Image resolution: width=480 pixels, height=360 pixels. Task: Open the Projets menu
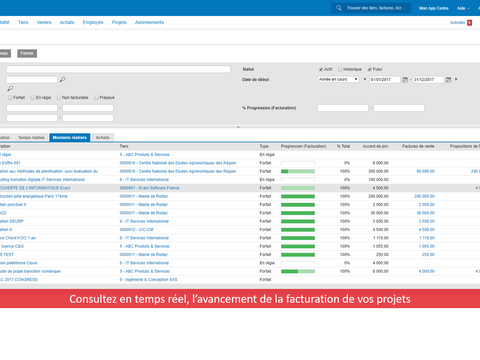pyautogui.click(x=119, y=22)
